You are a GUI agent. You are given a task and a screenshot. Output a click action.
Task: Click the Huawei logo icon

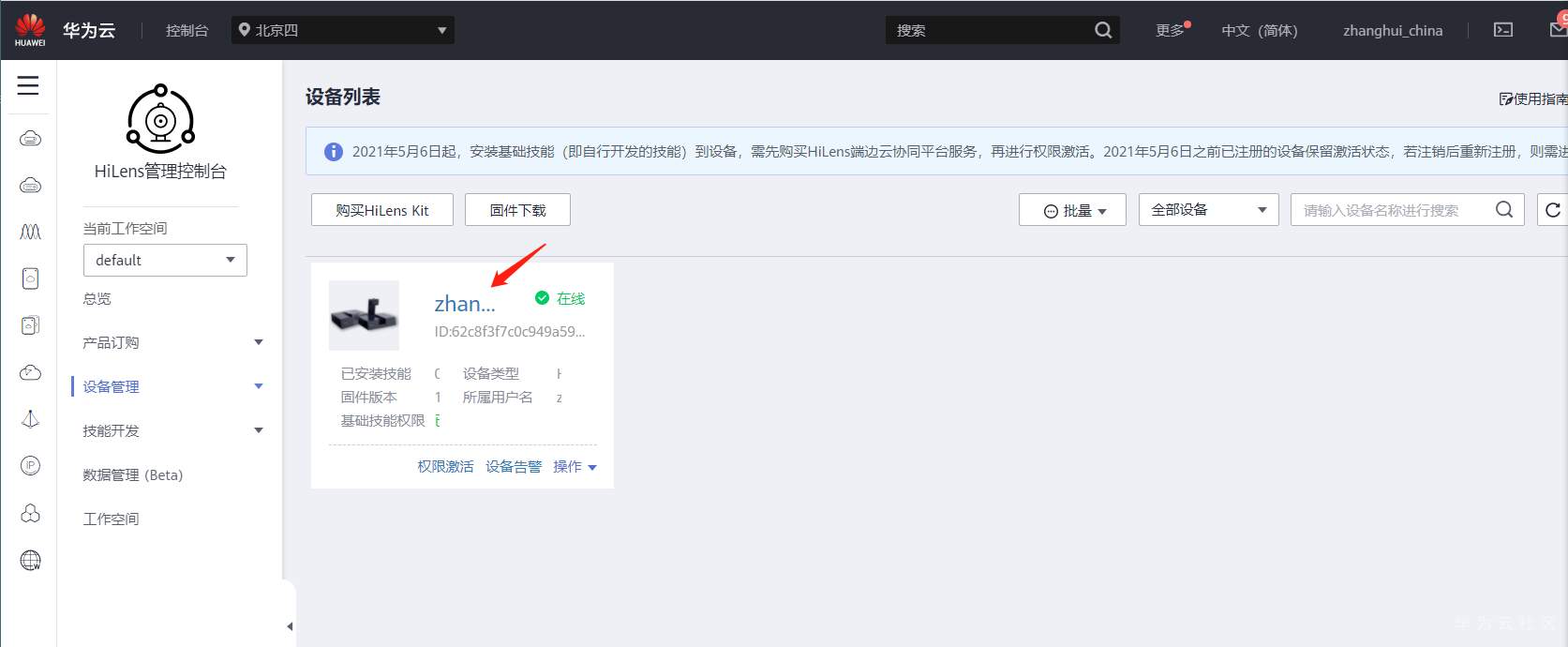point(30,30)
